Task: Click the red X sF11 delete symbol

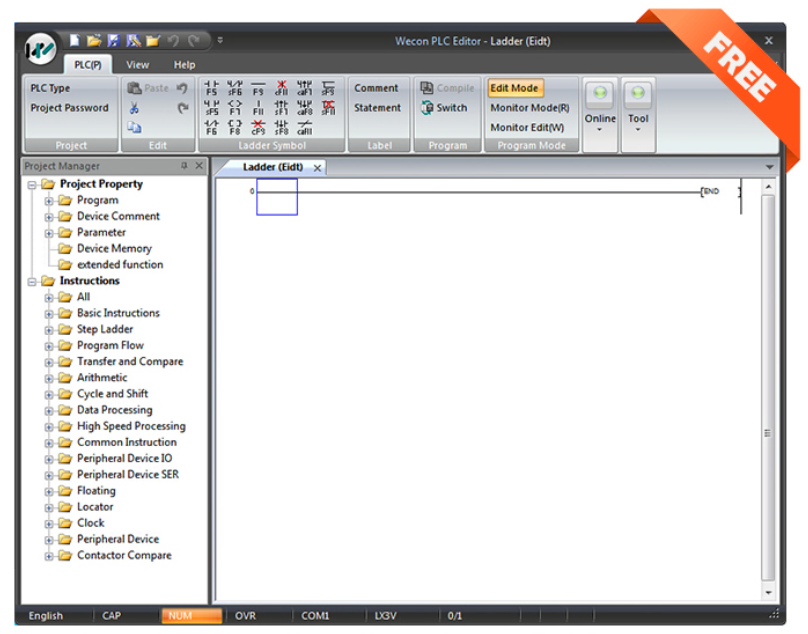Action: pos(328,107)
